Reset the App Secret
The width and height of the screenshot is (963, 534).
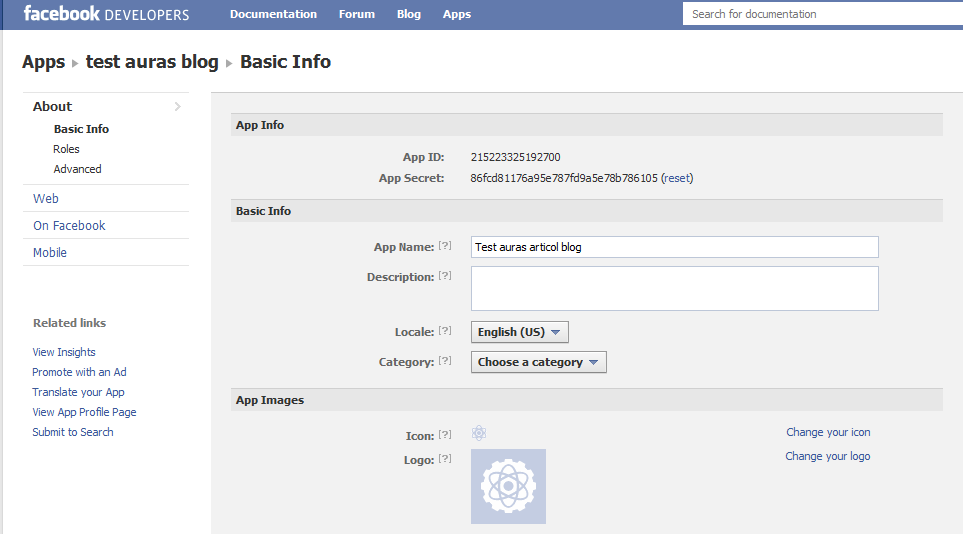tap(677, 178)
